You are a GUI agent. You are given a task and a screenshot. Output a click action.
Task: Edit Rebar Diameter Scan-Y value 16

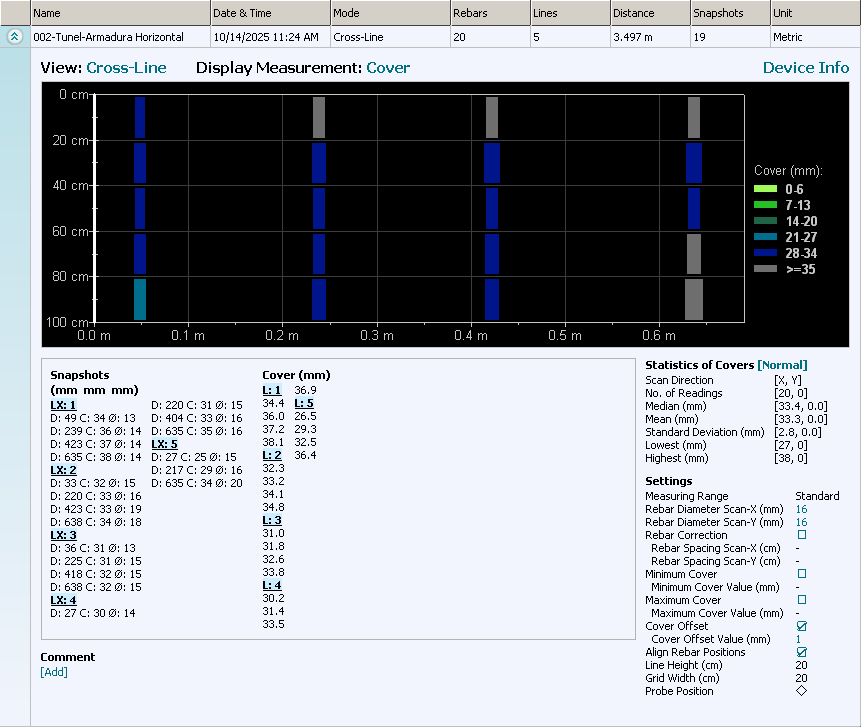[801, 522]
